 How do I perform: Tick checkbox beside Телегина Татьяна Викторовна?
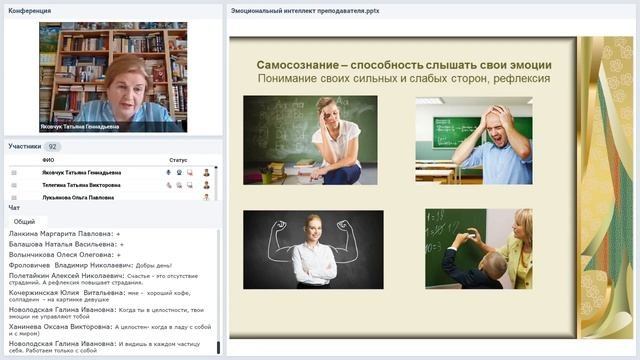coord(14,185)
